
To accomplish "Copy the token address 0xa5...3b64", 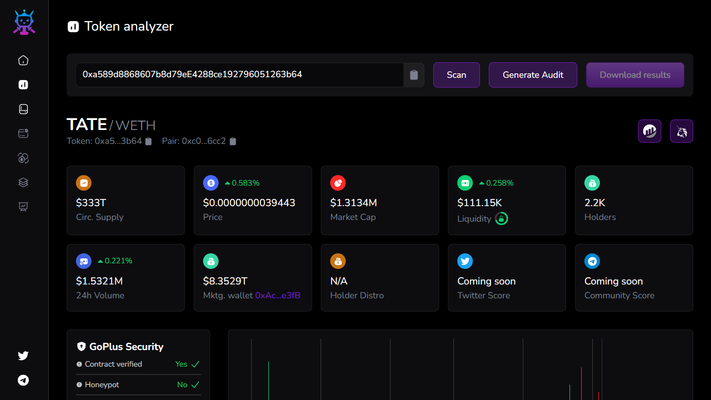I will [148, 141].
